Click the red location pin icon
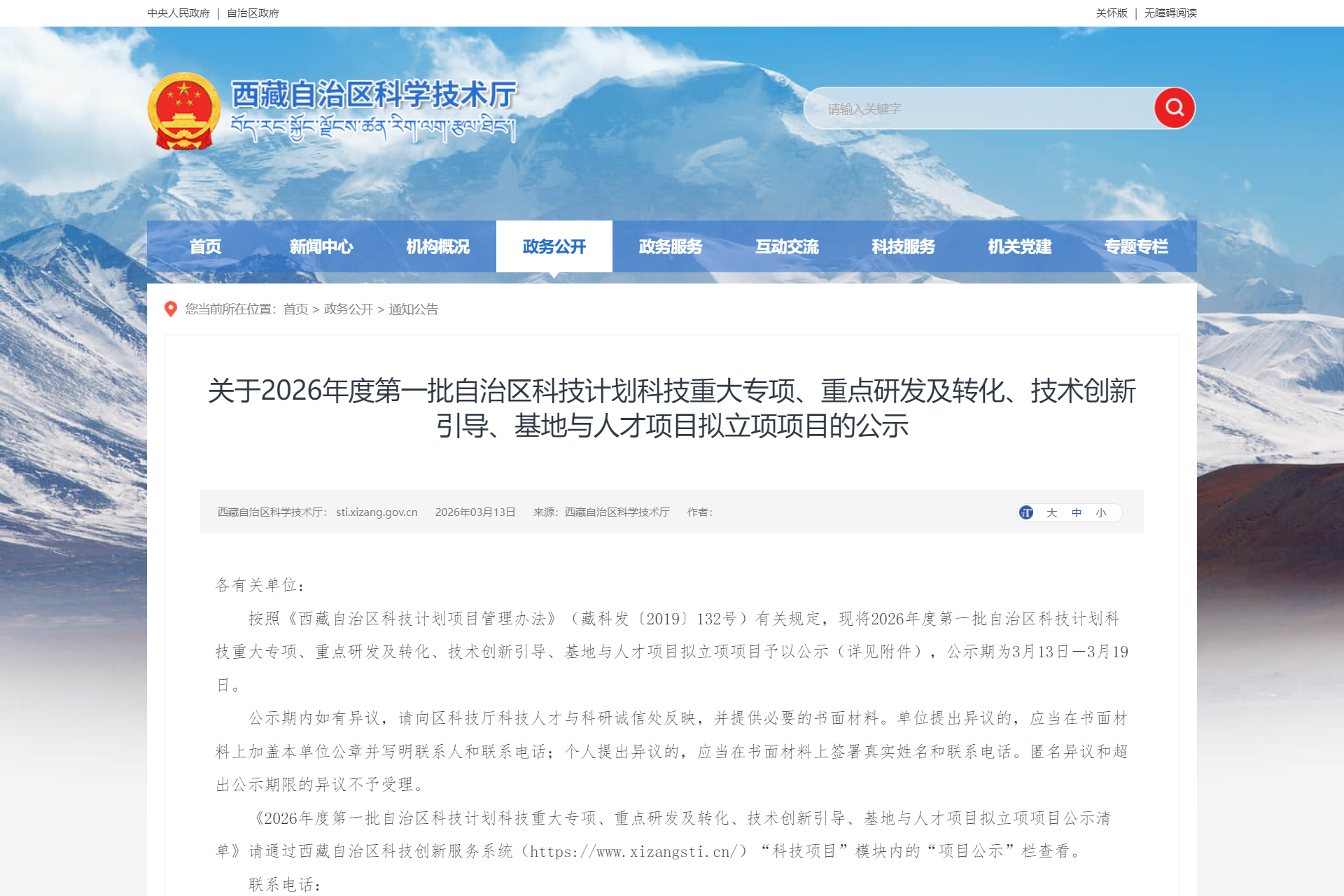Viewport: 1344px width, 896px height. point(170,309)
